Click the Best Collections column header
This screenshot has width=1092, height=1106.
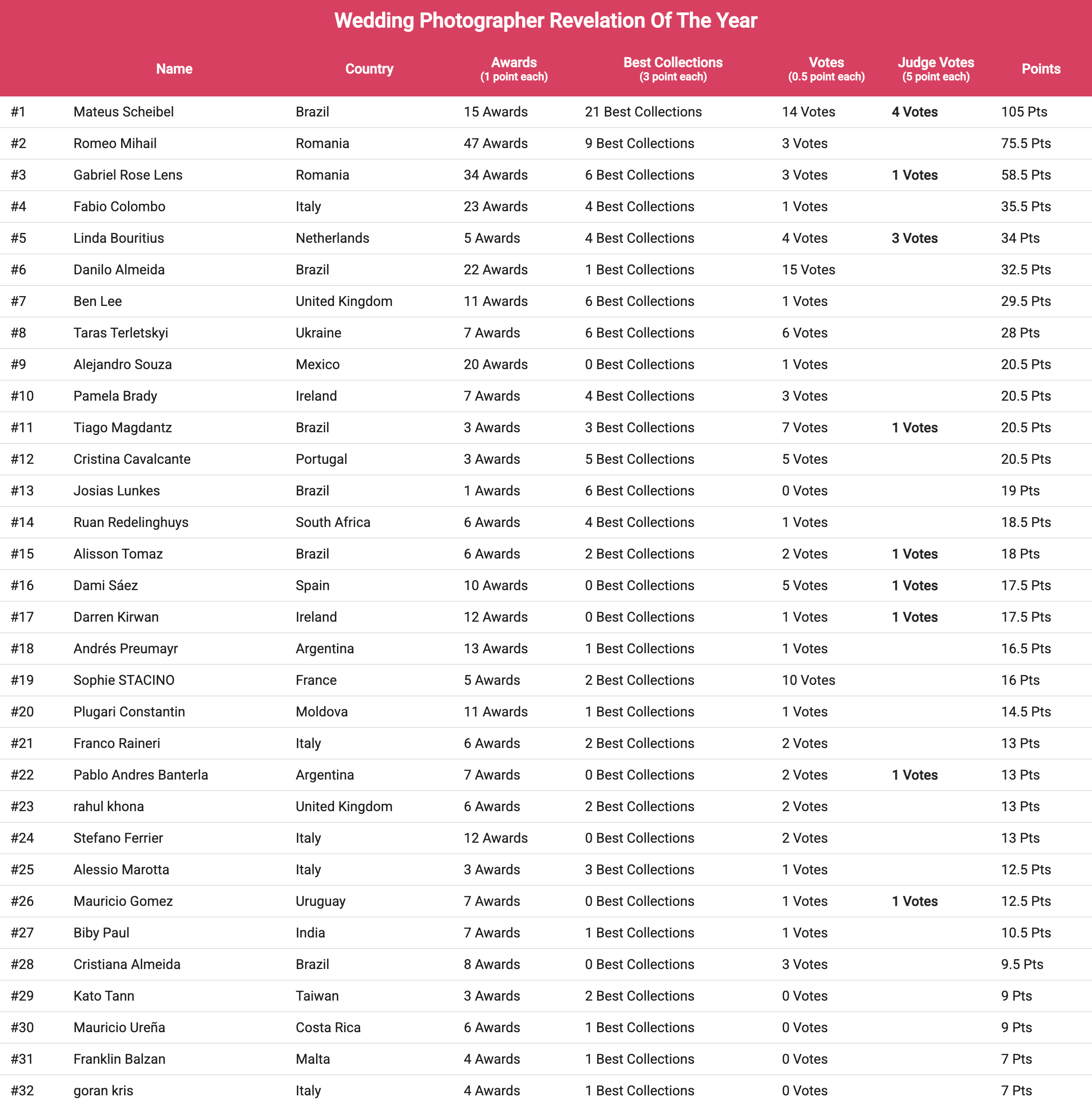[x=673, y=68]
